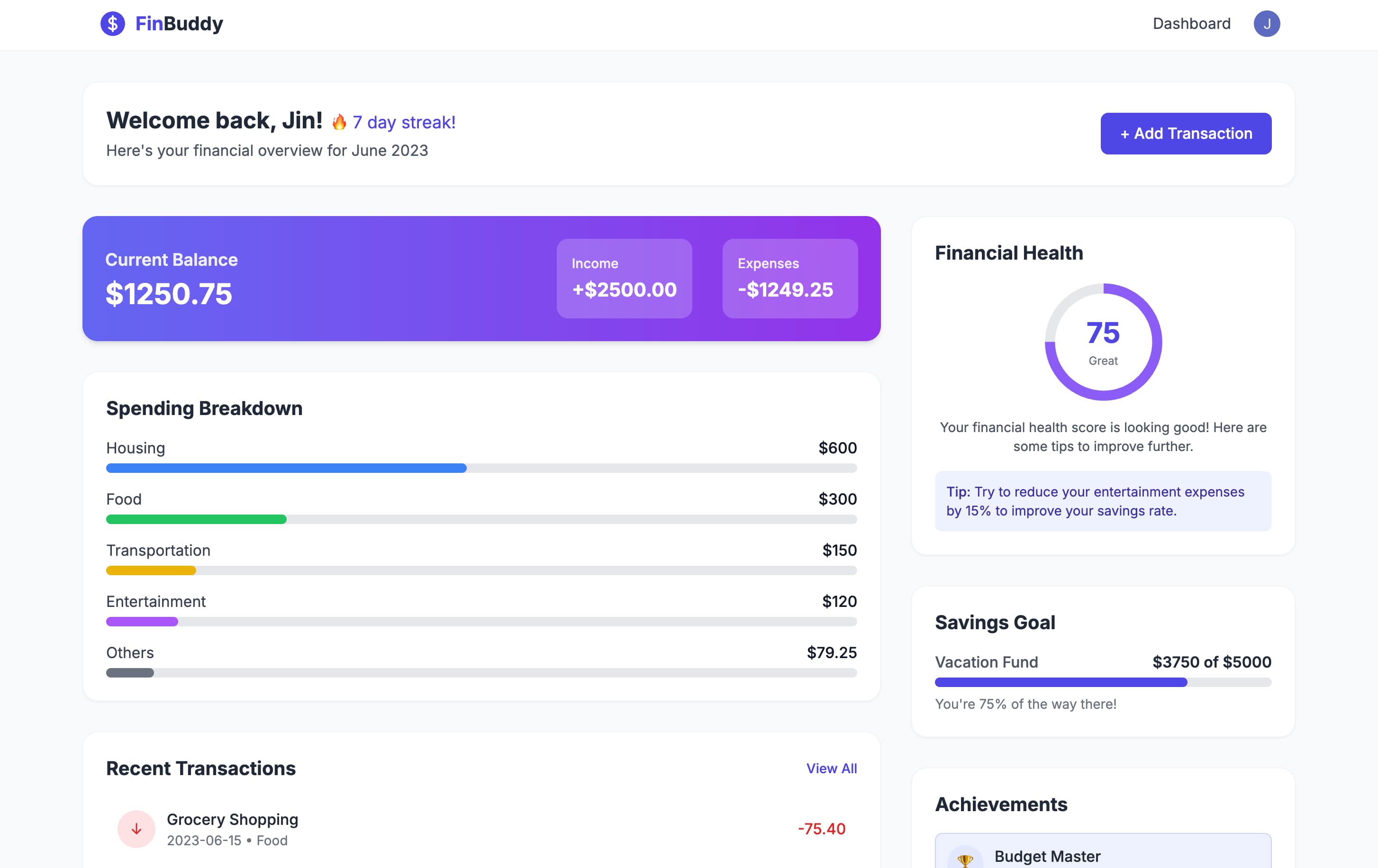Click the FinBuddy dollar logo
Image resolution: width=1378 pixels, height=868 pixels.
click(113, 24)
